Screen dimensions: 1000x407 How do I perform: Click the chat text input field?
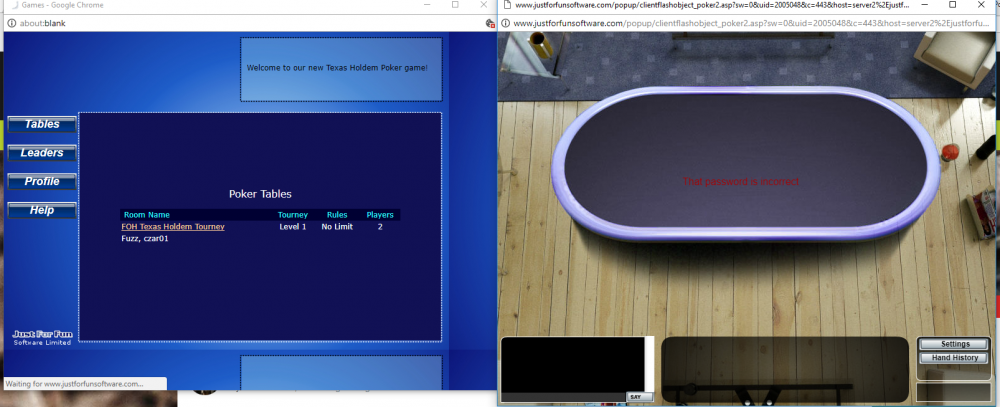(563, 397)
